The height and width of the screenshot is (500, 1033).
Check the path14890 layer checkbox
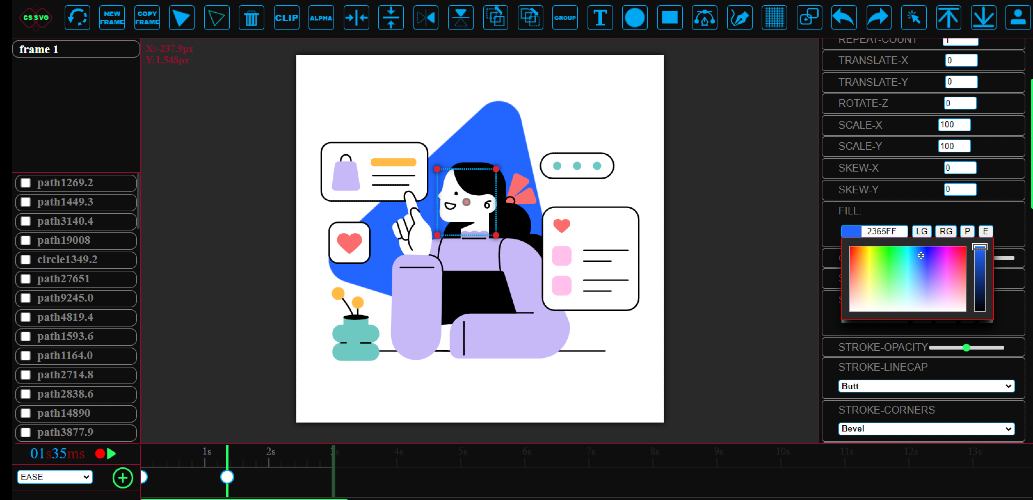pos(26,414)
